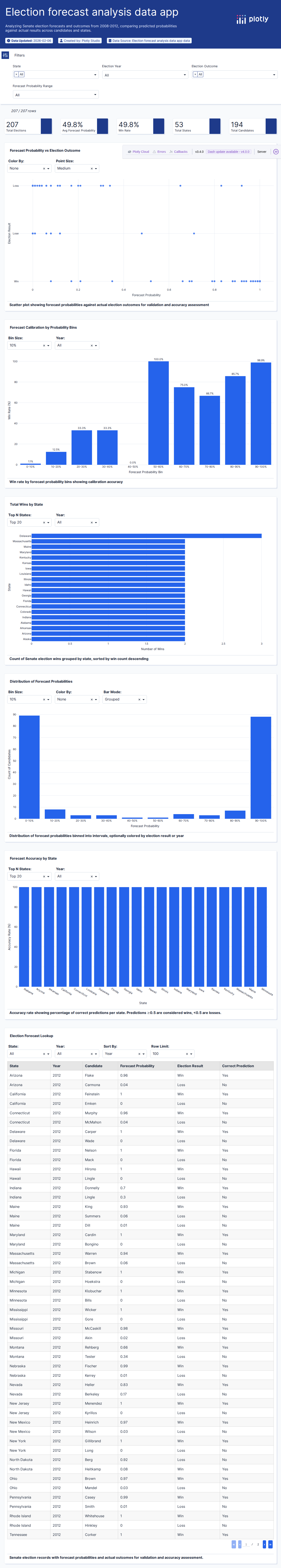281x1568 pixels.
Task: Click the Candidate column header
Action: (100, 1066)
